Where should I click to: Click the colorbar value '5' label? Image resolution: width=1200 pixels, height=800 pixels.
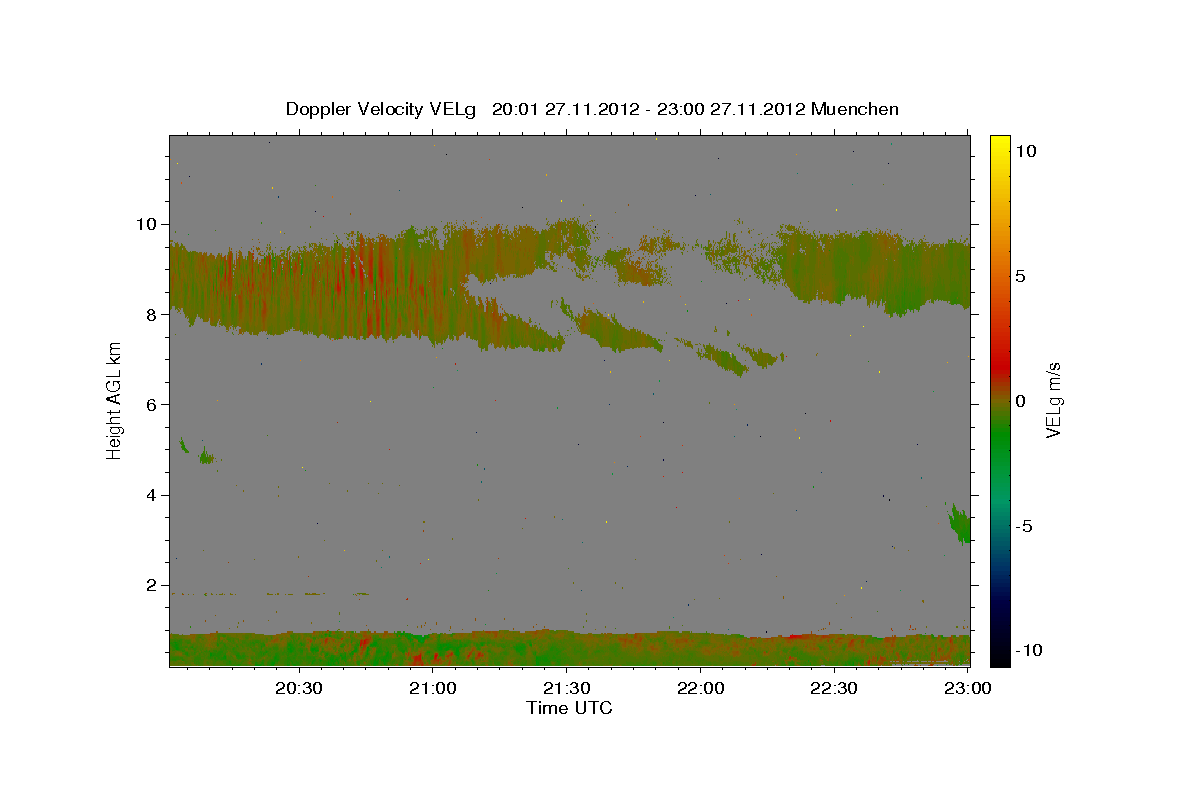pyautogui.click(x=1021, y=276)
